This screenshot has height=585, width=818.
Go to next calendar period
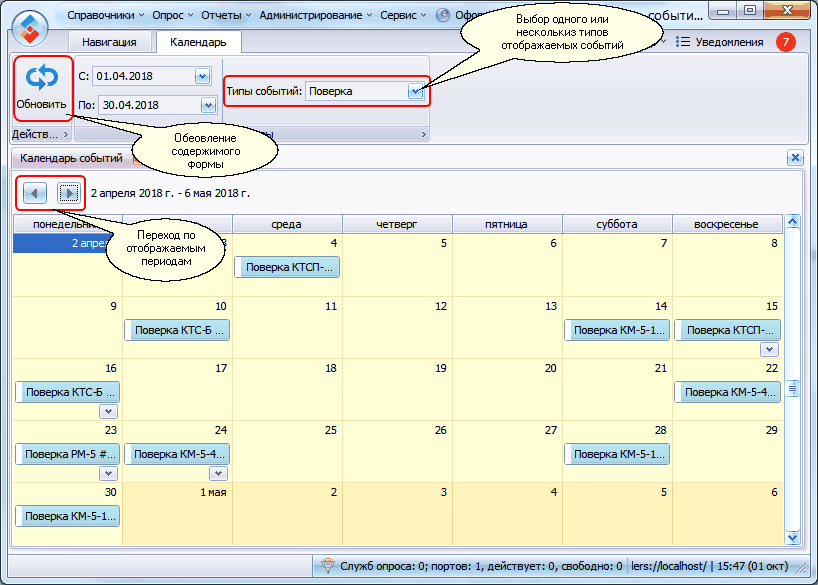[68, 192]
